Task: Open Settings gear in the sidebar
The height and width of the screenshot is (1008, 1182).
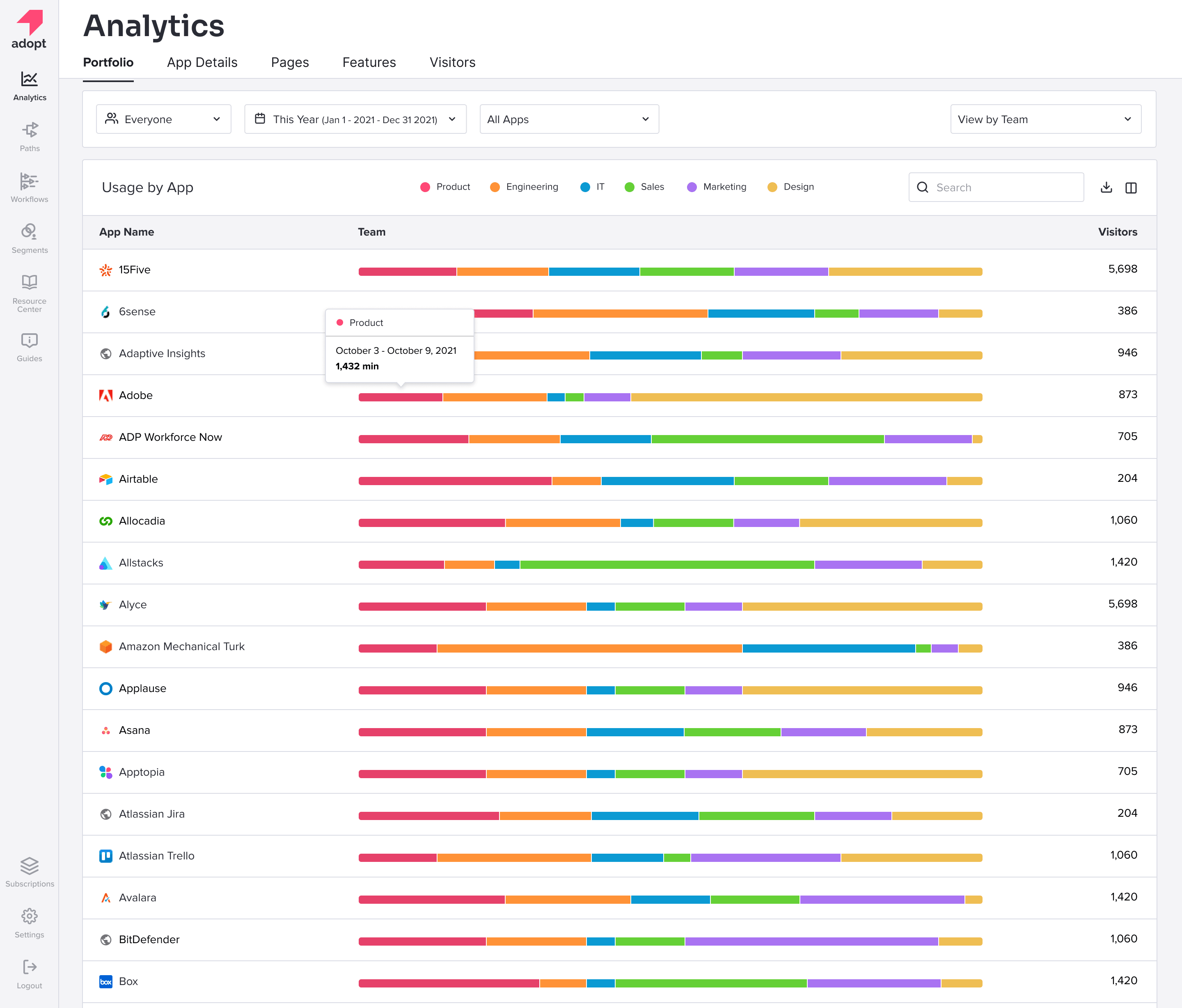Action: [x=30, y=923]
